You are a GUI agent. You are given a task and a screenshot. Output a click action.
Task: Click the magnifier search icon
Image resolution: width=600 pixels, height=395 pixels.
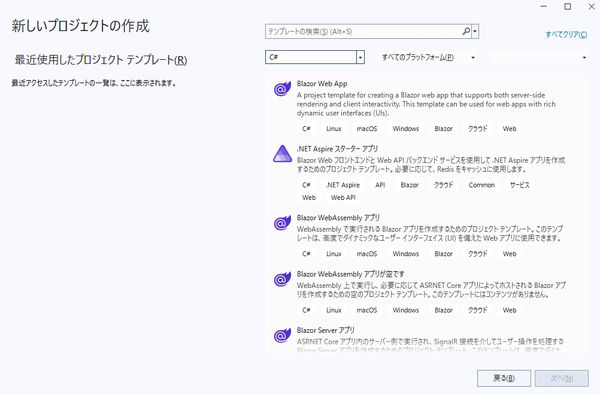coord(466,31)
